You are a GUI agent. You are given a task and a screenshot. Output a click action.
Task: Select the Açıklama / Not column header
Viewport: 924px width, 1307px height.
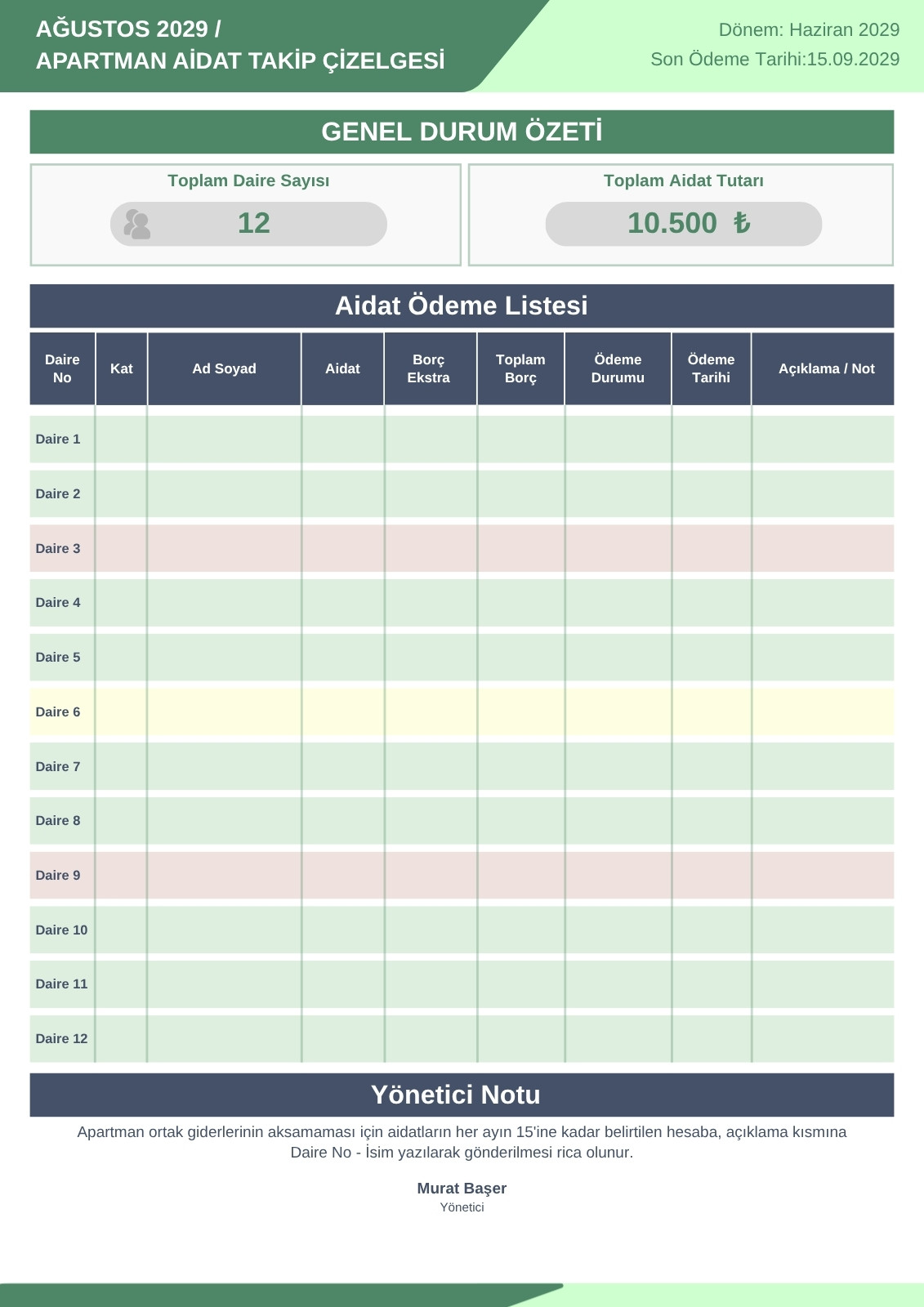[x=826, y=368]
